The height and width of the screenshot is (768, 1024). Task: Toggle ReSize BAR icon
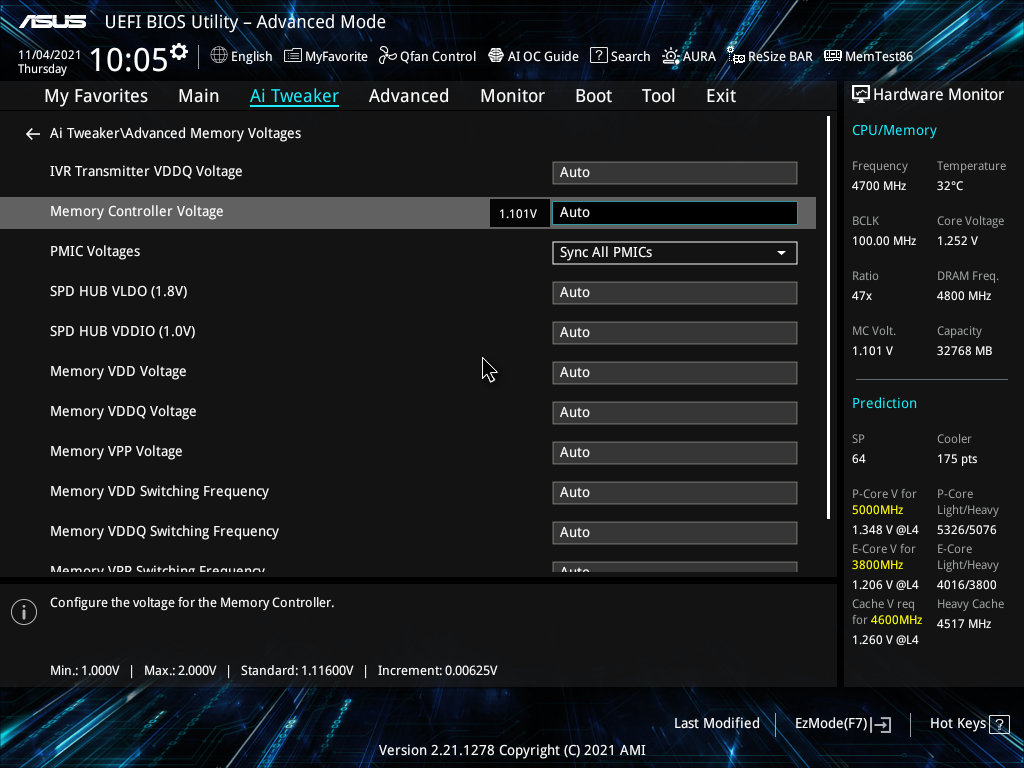(x=736, y=56)
